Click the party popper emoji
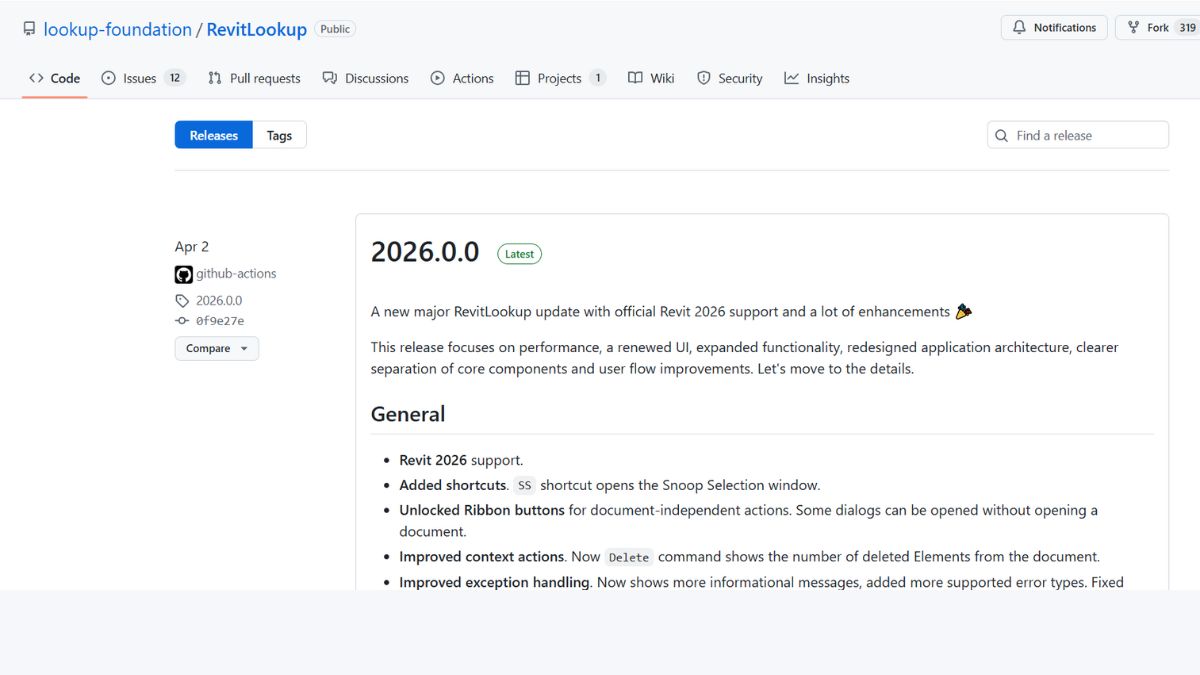1200x675 pixels. [963, 311]
